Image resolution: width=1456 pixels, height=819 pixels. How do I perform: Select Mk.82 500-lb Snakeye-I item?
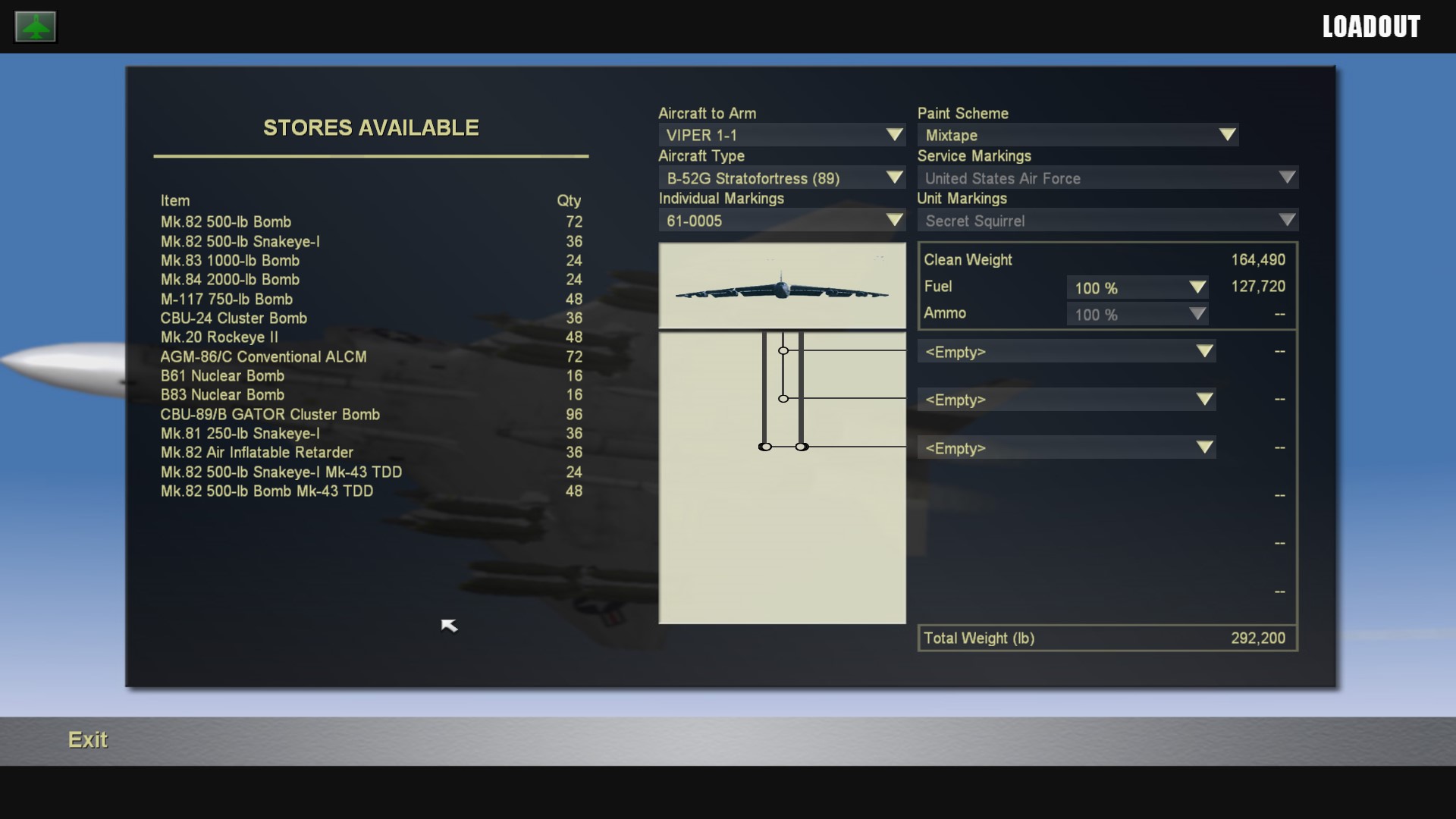click(372, 241)
